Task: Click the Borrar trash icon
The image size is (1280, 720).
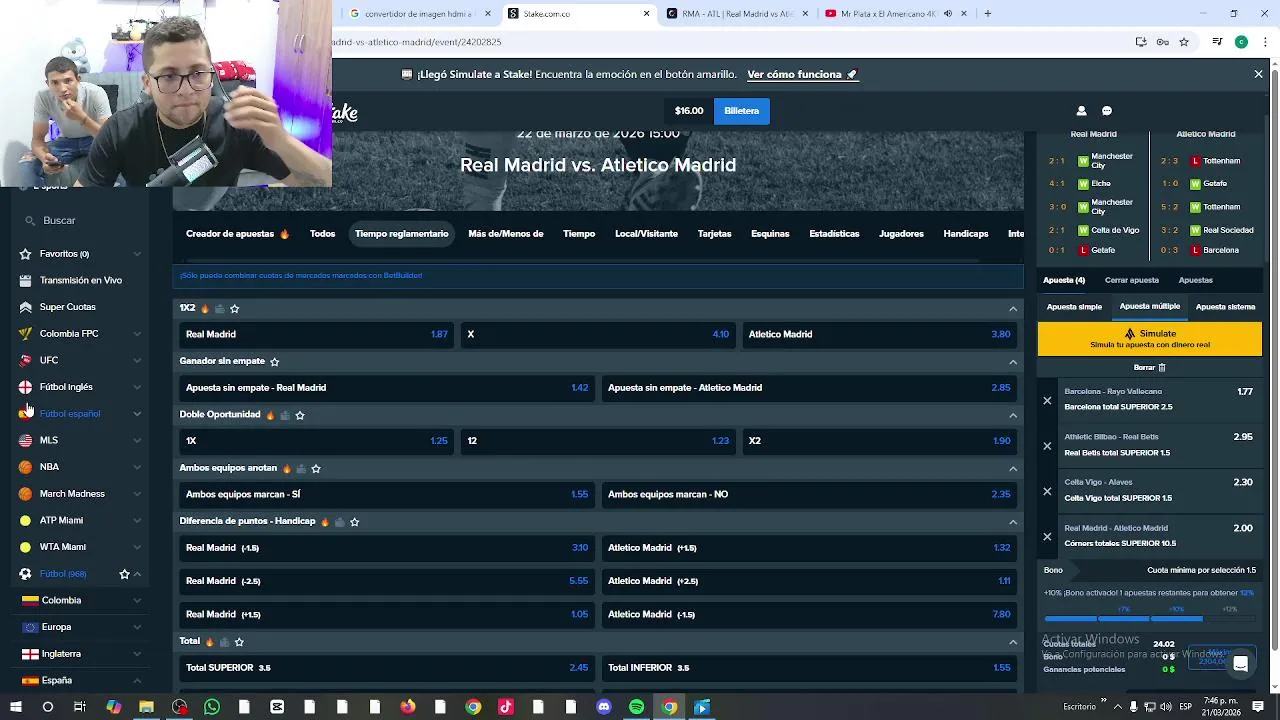Action: [x=1162, y=367]
